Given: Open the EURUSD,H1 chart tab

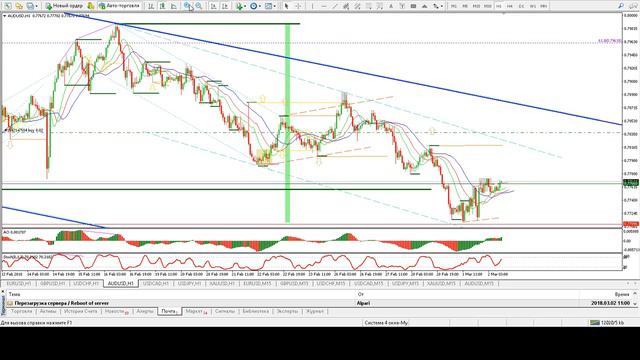Looking at the screenshot, I should pyautogui.click(x=19, y=283).
